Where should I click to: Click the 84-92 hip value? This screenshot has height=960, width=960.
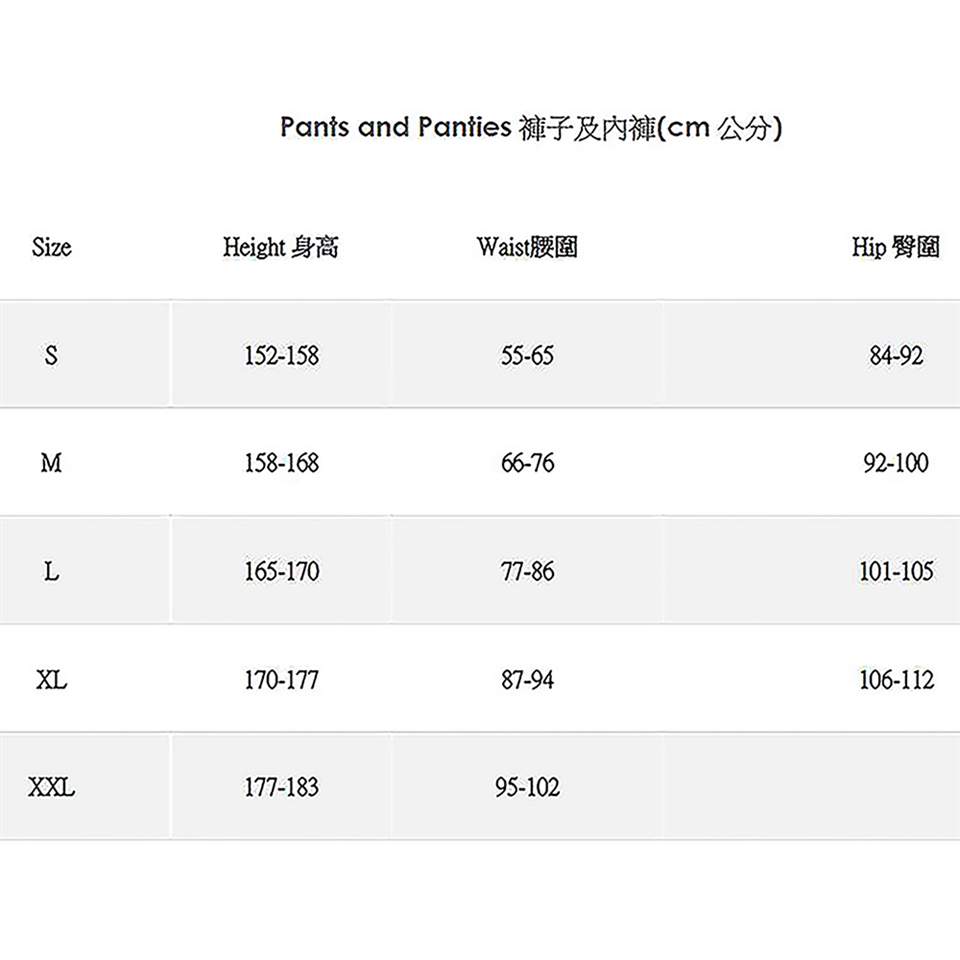pos(896,355)
